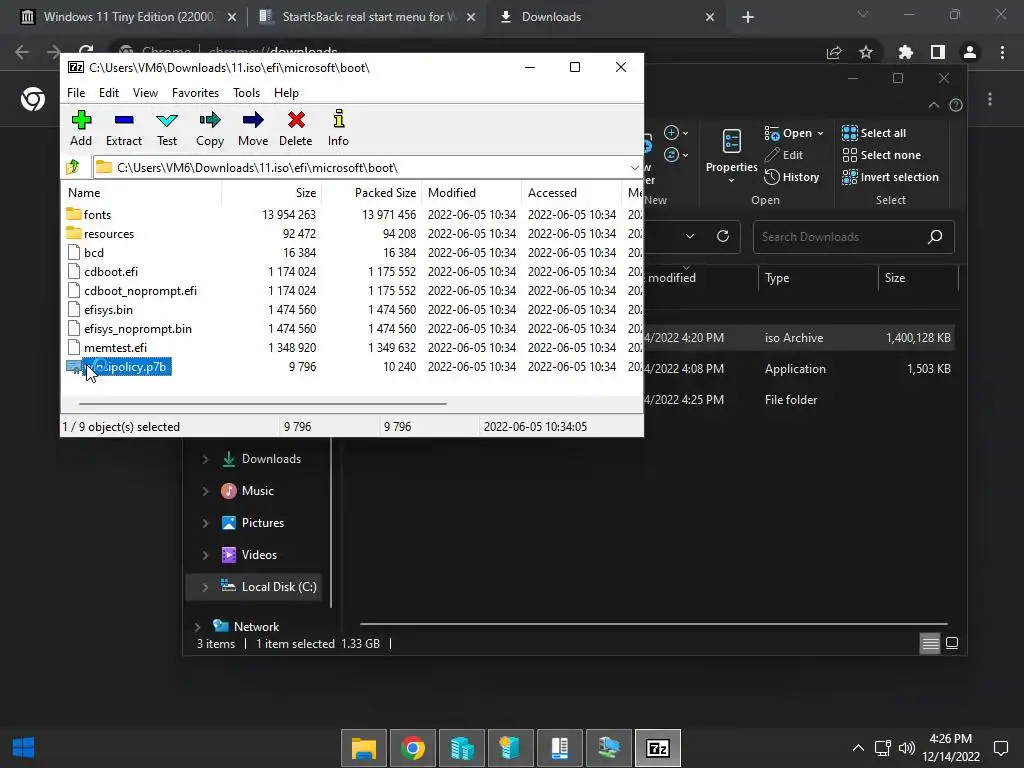
Task: Expand Downloads in Explorer navigation tree
Action: pos(205,459)
